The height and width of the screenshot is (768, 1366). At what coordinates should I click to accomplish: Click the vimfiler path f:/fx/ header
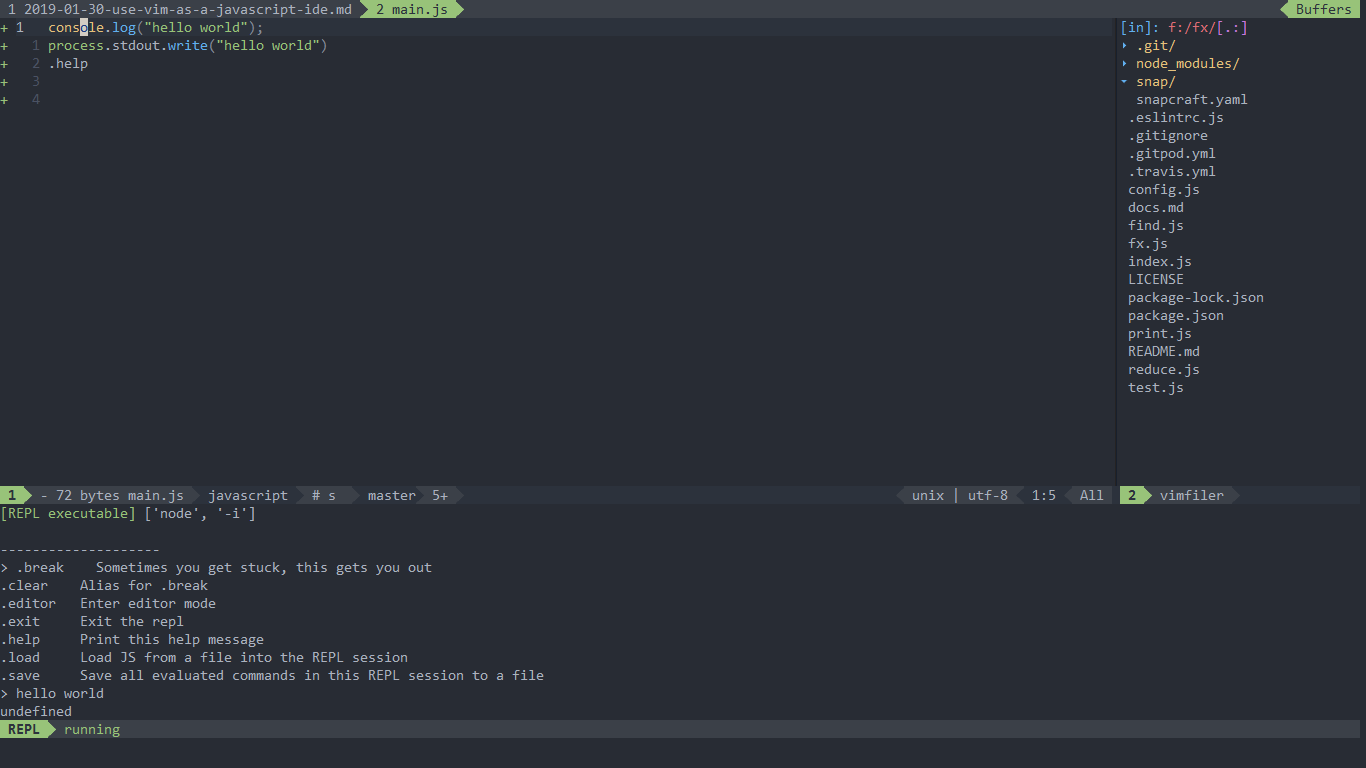(x=1192, y=27)
